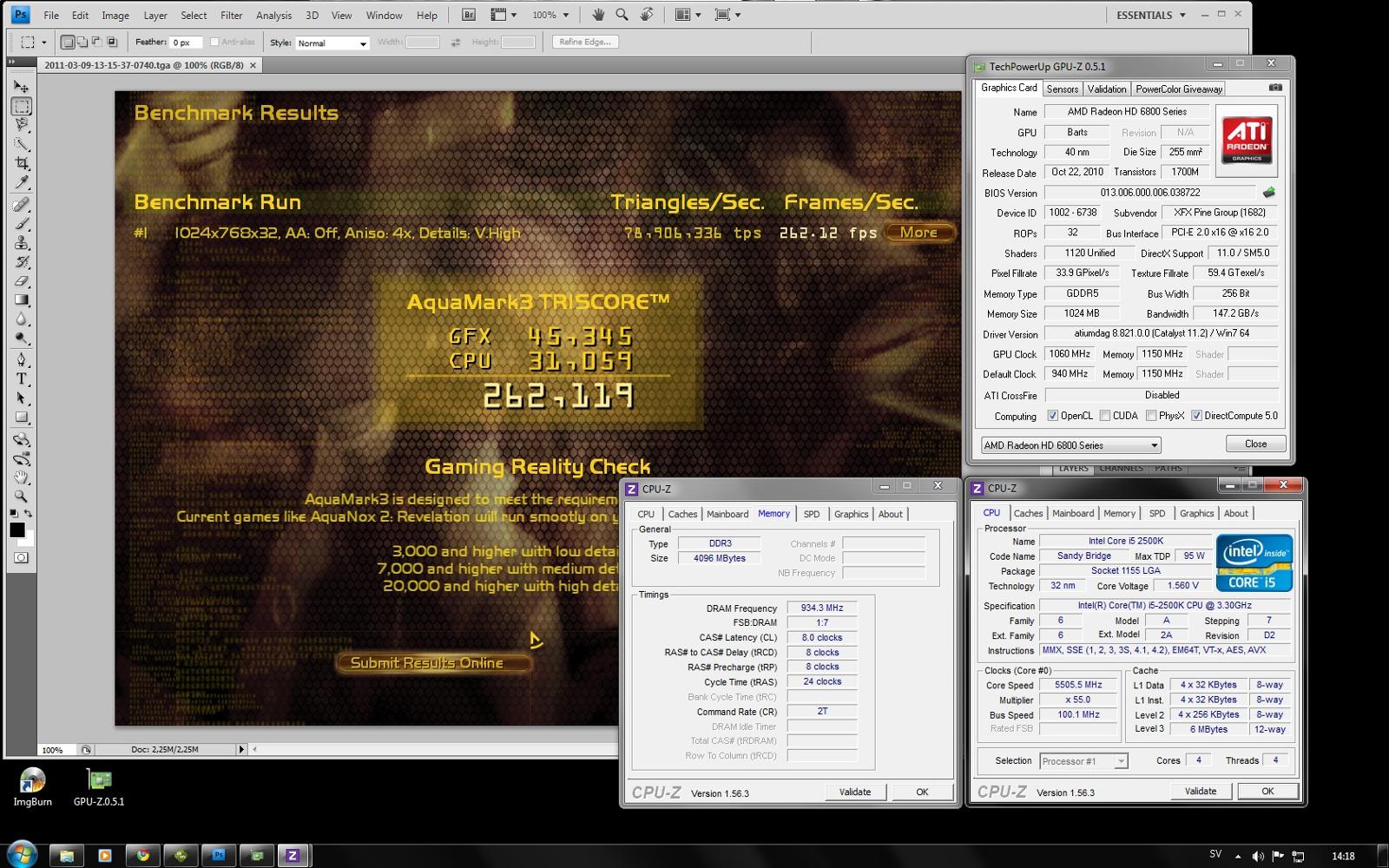1389x868 pixels.
Task: Select the Eraser tool
Action: pyautogui.click(x=22, y=282)
